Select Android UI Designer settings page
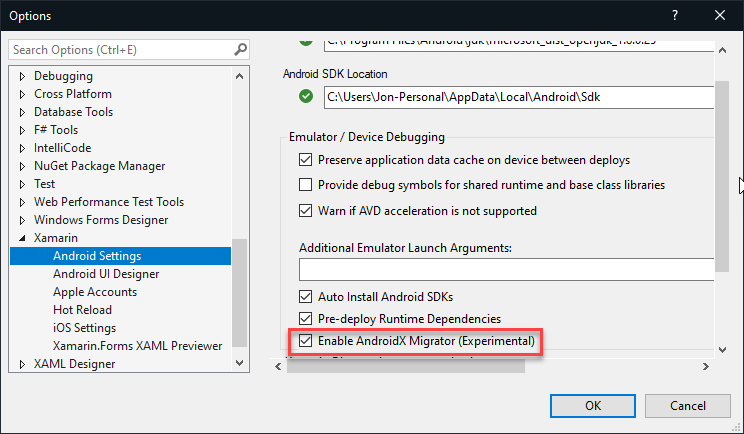744x434 pixels. (106, 274)
